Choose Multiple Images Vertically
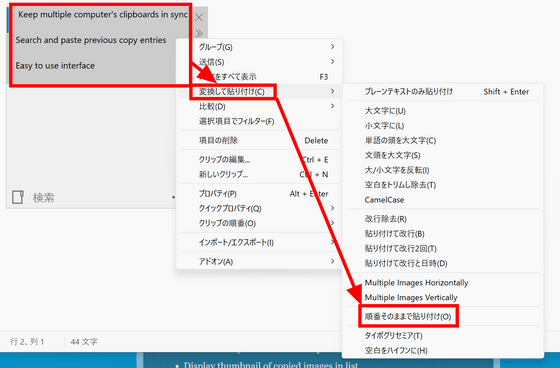560x368 pixels. (x=443, y=297)
